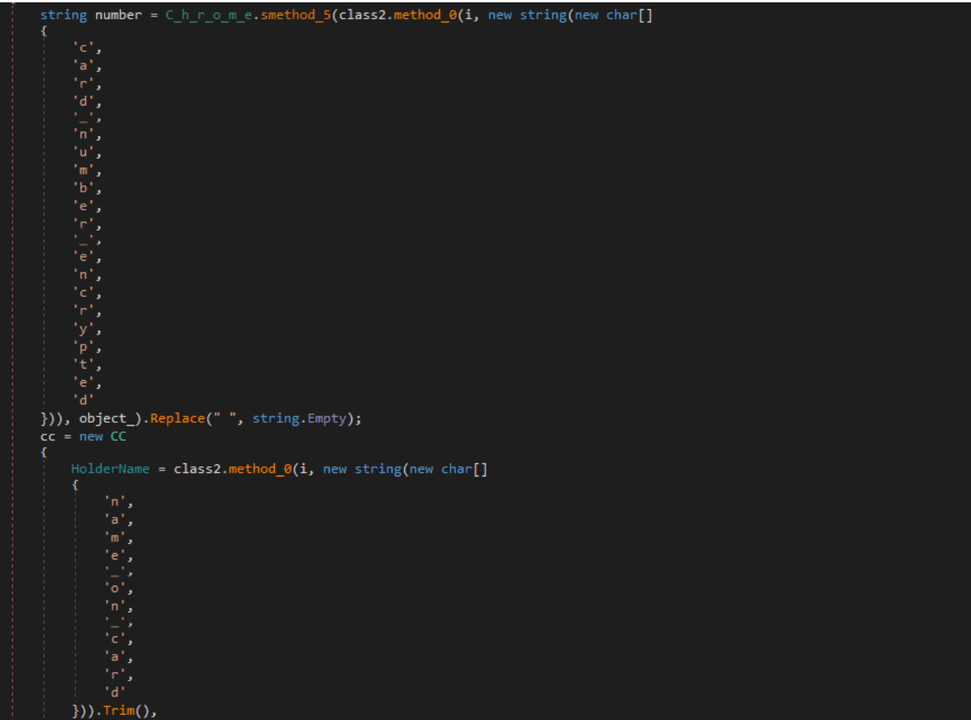This screenshot has height=720, width=971.
Task: Click the smethod_5 method call
Action: tap(295, 15)
